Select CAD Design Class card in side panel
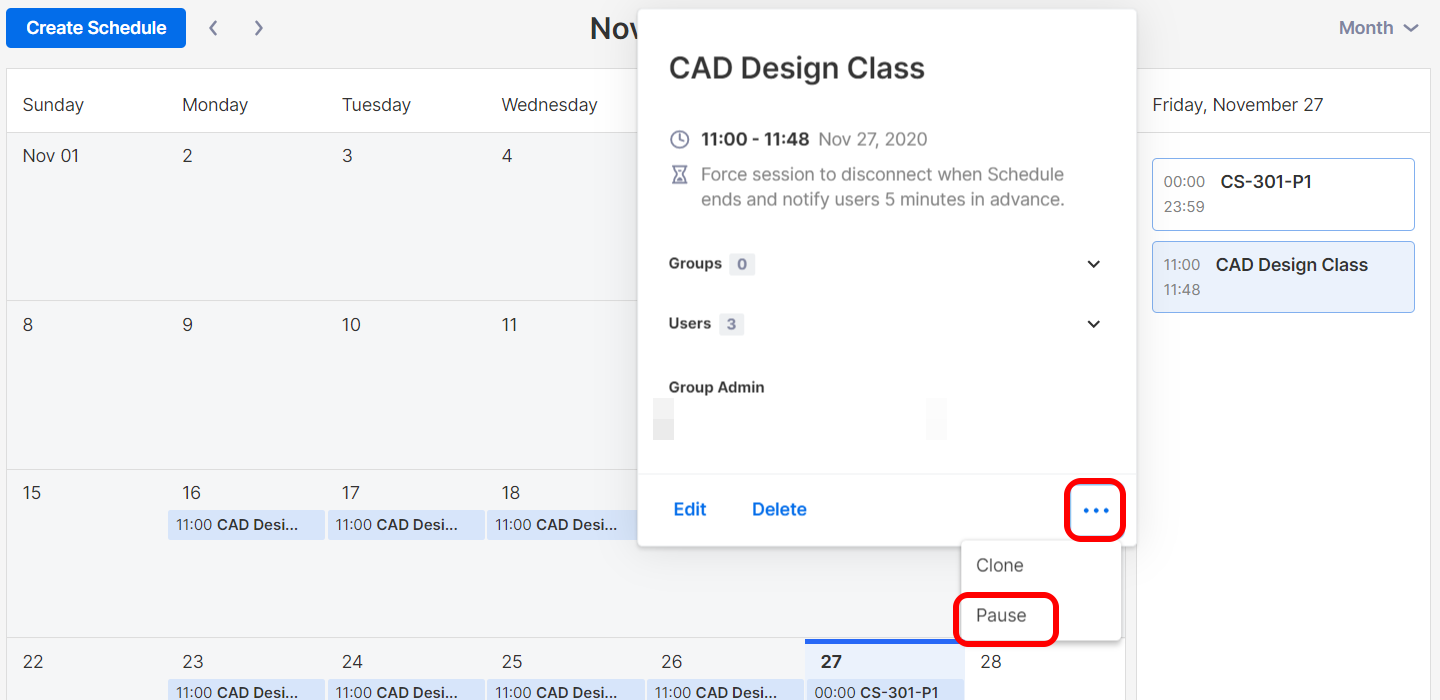Screen dimensions: 1440x700 tap(1283, 277)
